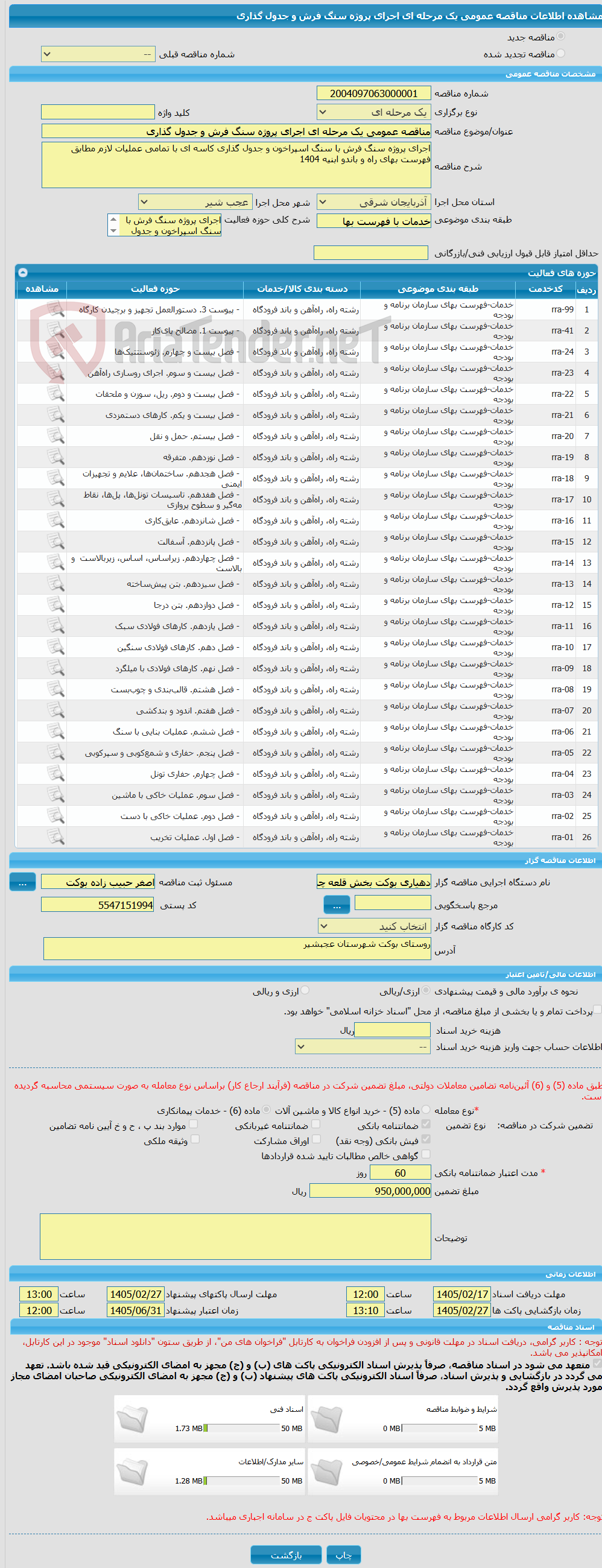This screenshot has width=602, height=1568.
Task: Click ellipsis button beside مسئول ثبت مناقصه
Action: coord(22,882)
